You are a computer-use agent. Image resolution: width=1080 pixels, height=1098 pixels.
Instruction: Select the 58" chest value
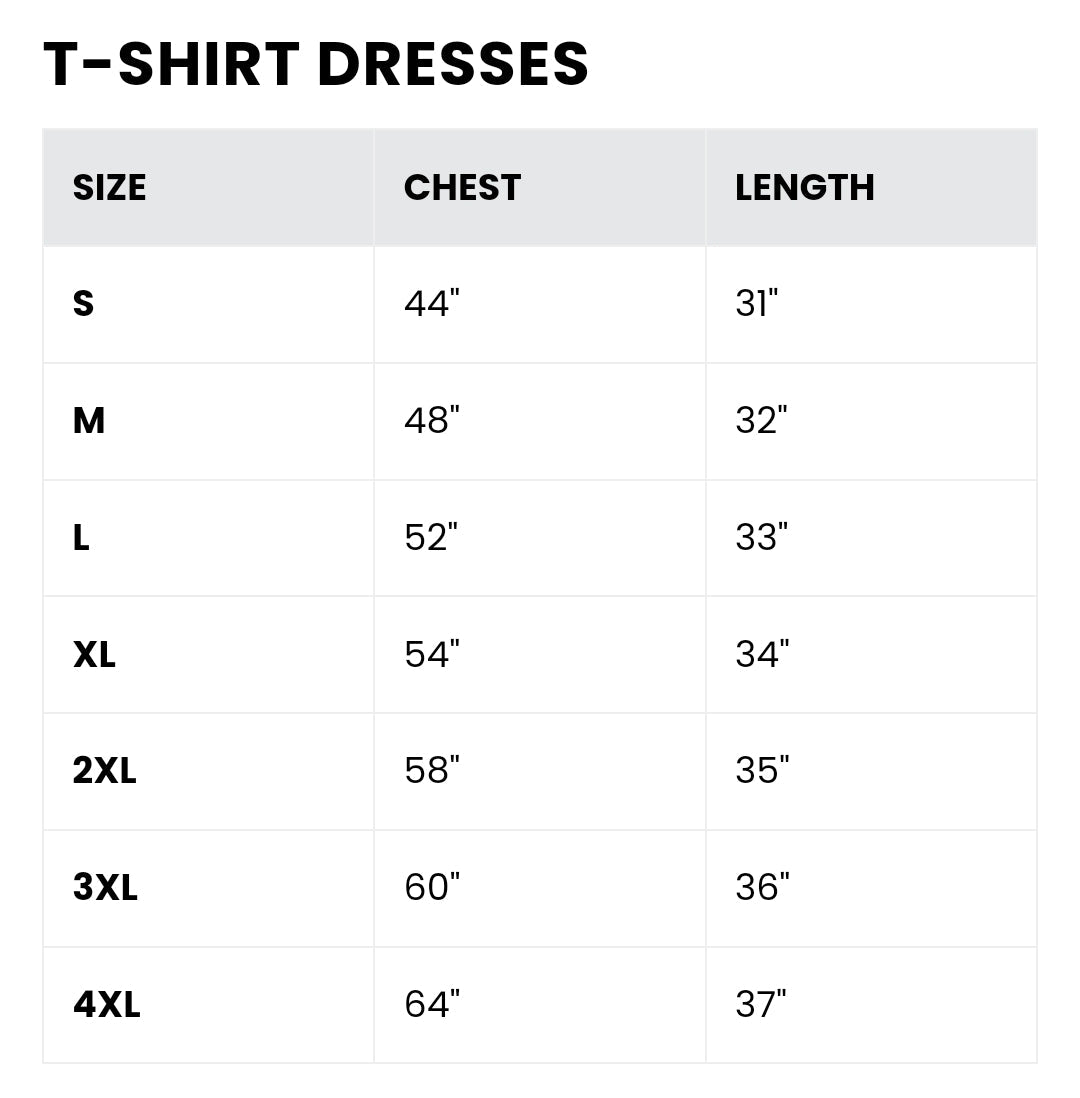pos(431,771)
